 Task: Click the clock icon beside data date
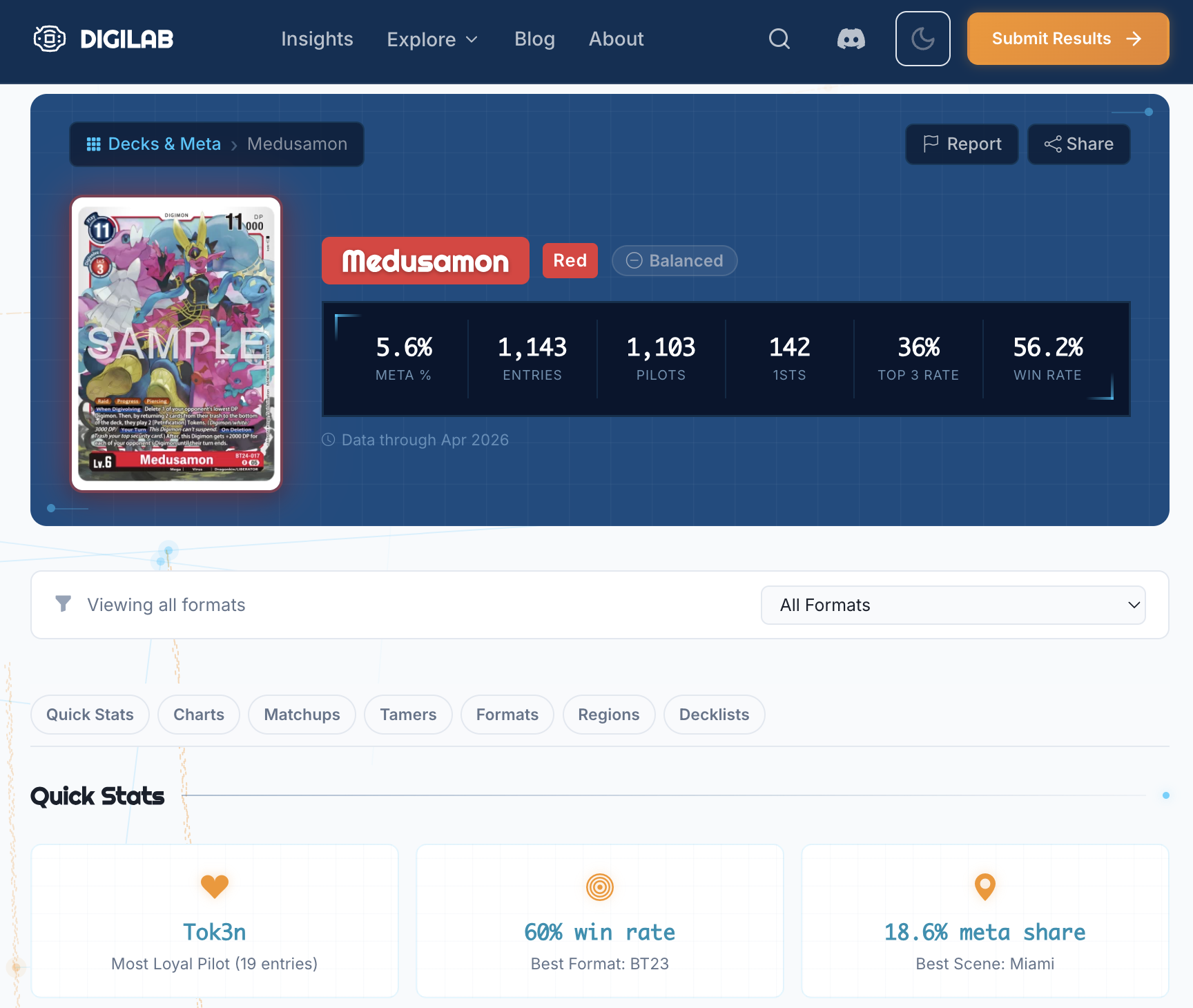coord(329,440)
